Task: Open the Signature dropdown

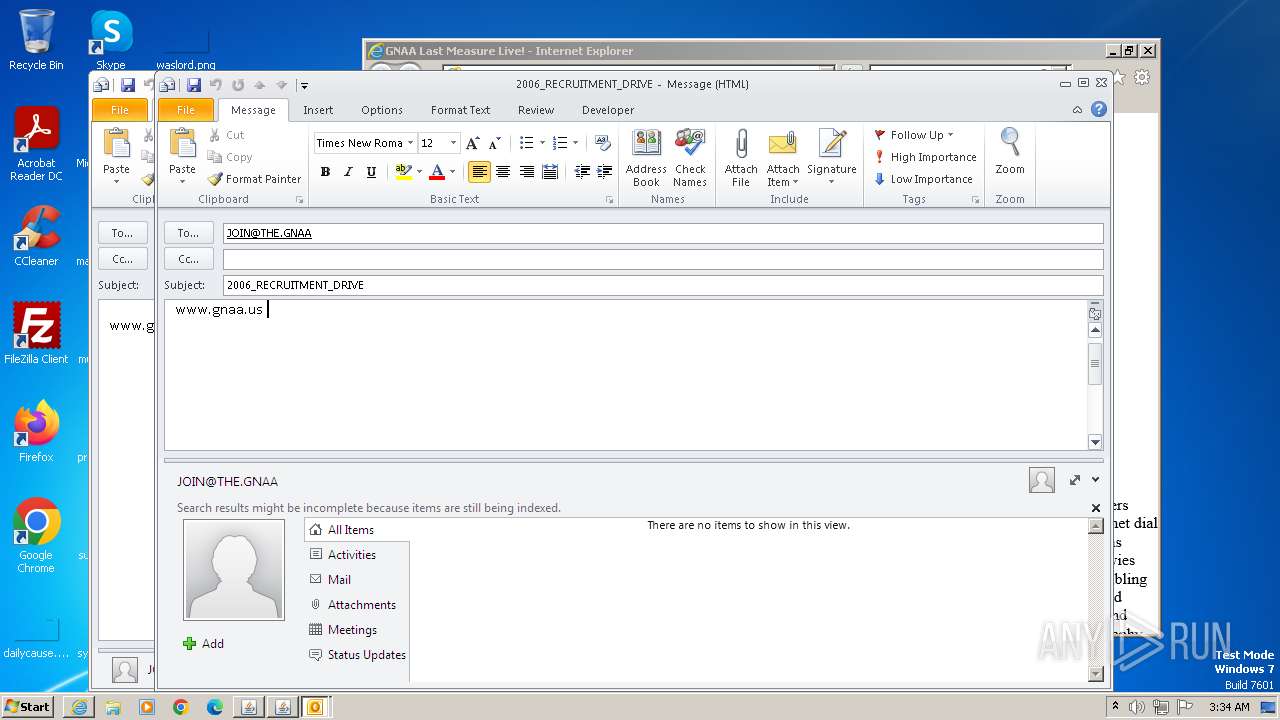Action: (x=832, y=158)
